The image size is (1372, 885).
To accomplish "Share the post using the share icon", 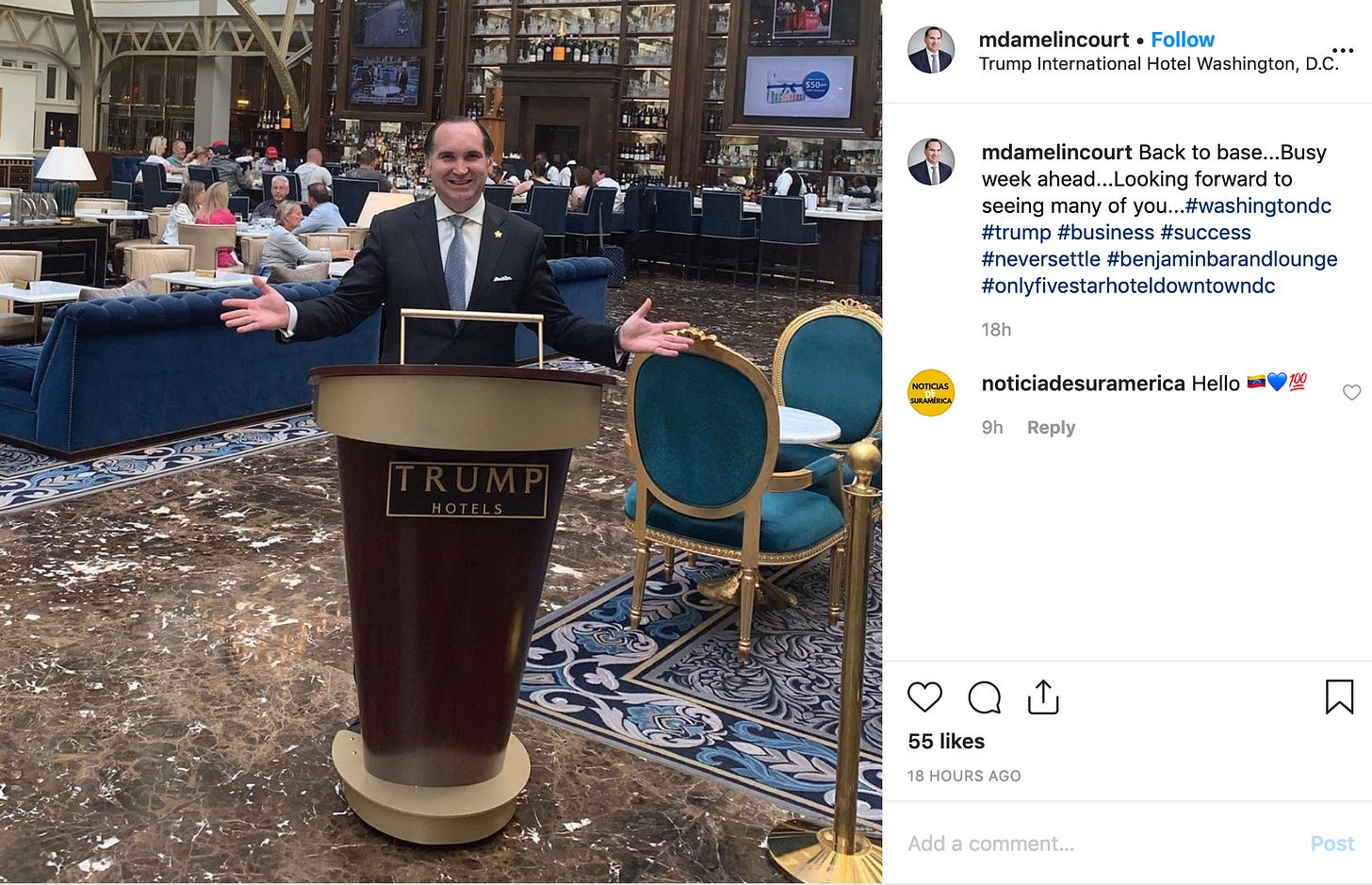I will [x=1043, y=697].
